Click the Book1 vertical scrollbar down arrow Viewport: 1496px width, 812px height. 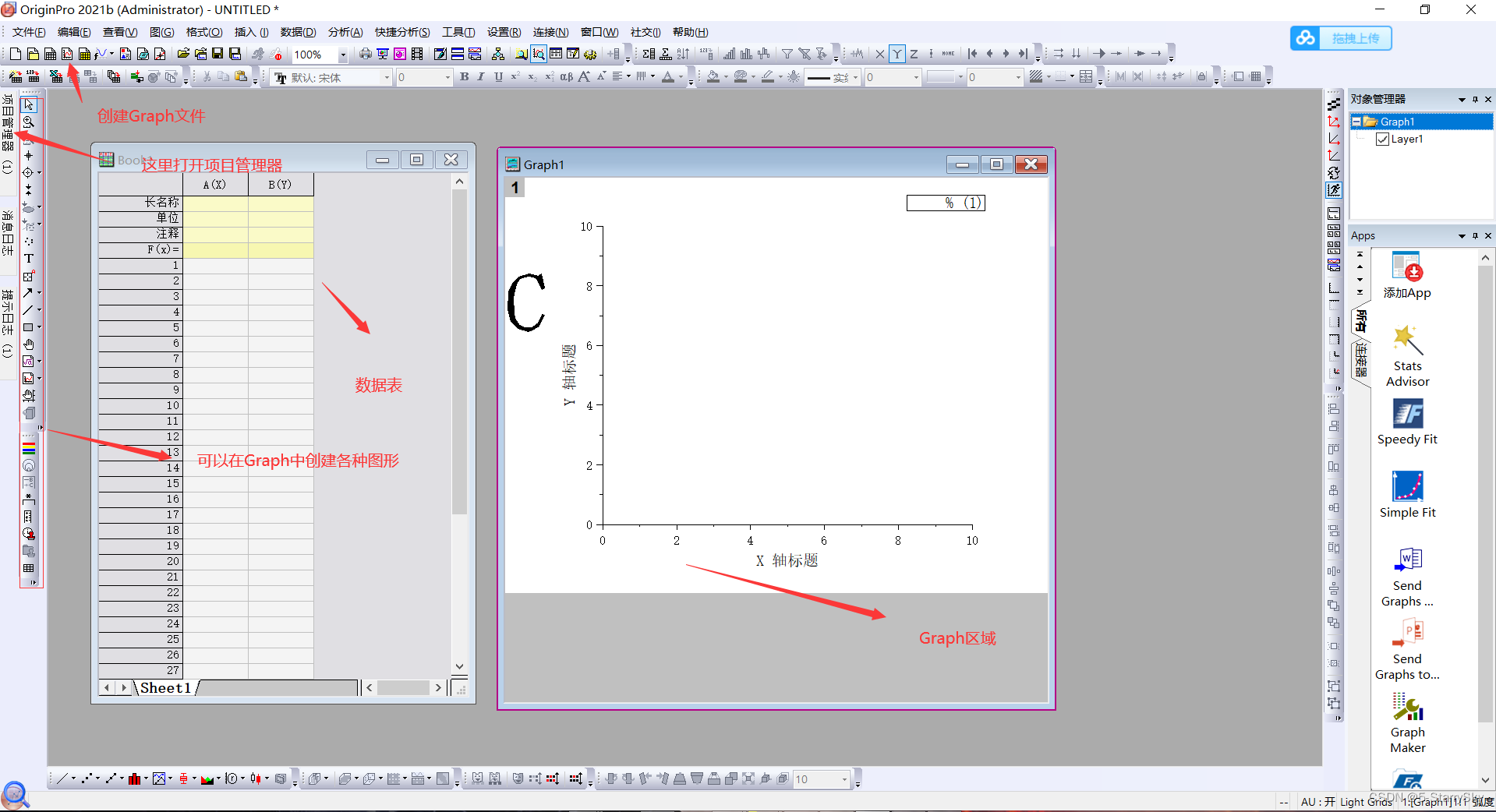pyautogui.click(x=459, y=666)
